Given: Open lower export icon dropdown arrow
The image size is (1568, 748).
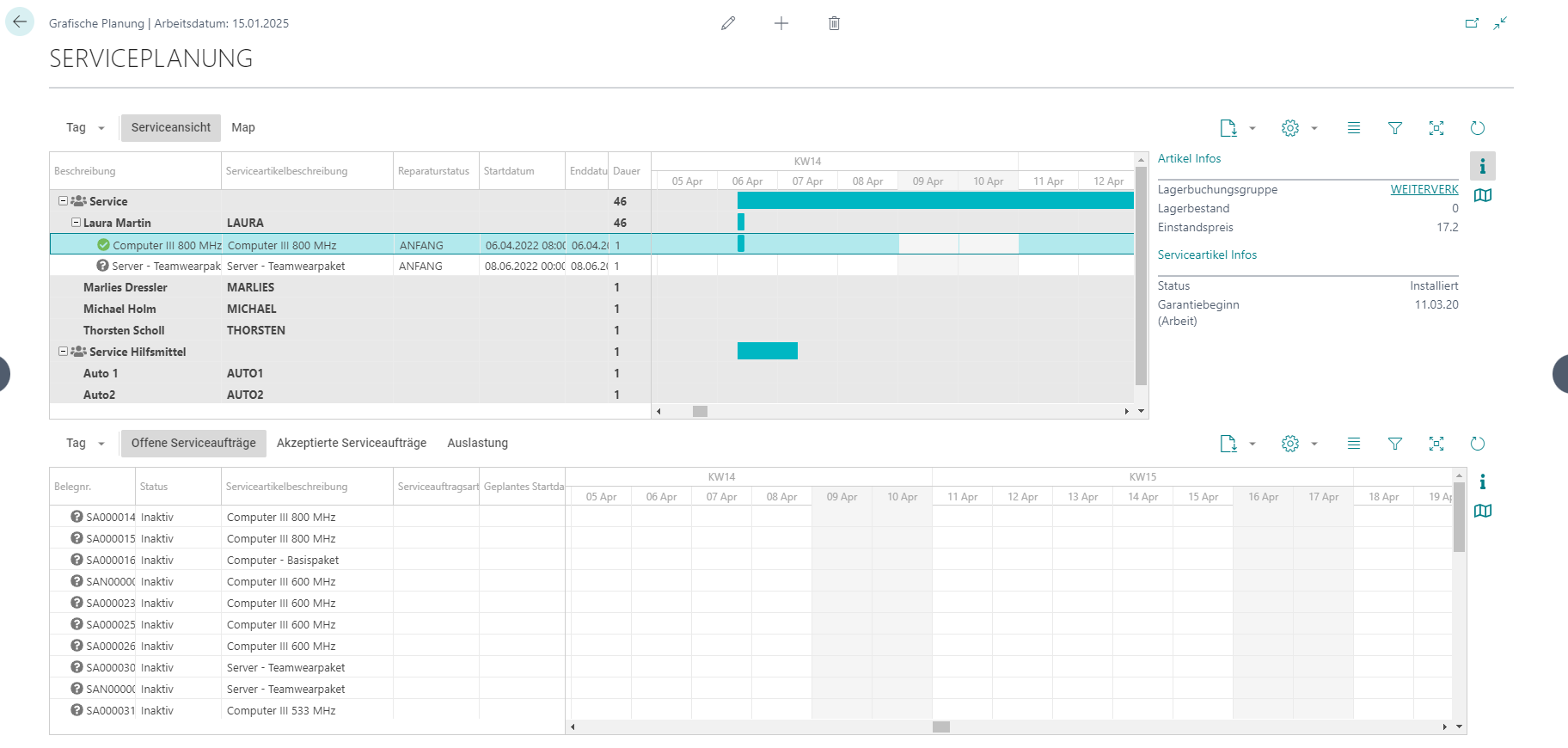Looking at the screenshot, I should pyautogui.click(x=1253, y=444).
